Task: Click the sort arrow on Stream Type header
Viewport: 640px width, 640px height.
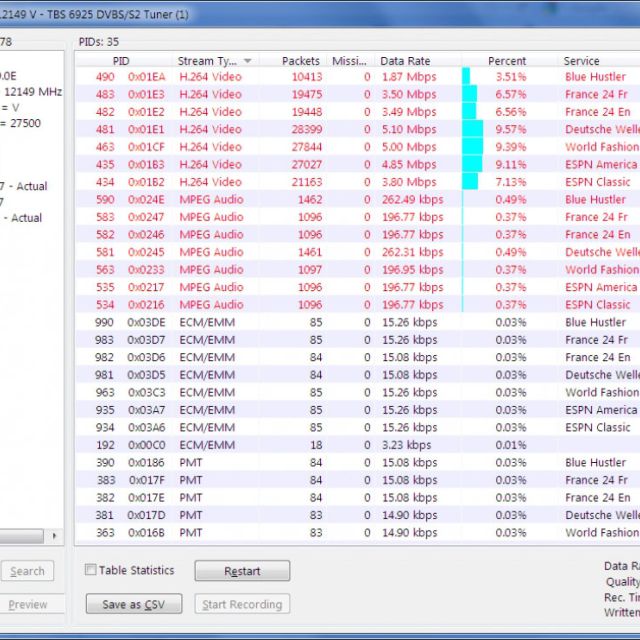Action: coord(247,61)
